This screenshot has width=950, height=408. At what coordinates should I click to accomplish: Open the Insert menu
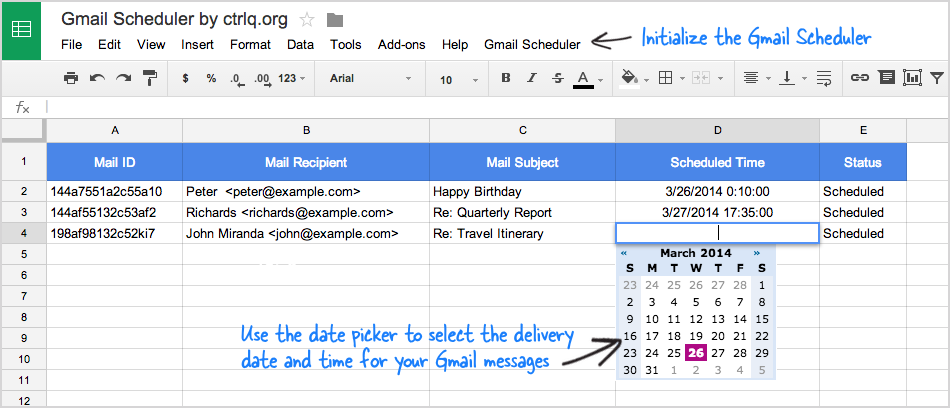[198, 44]
